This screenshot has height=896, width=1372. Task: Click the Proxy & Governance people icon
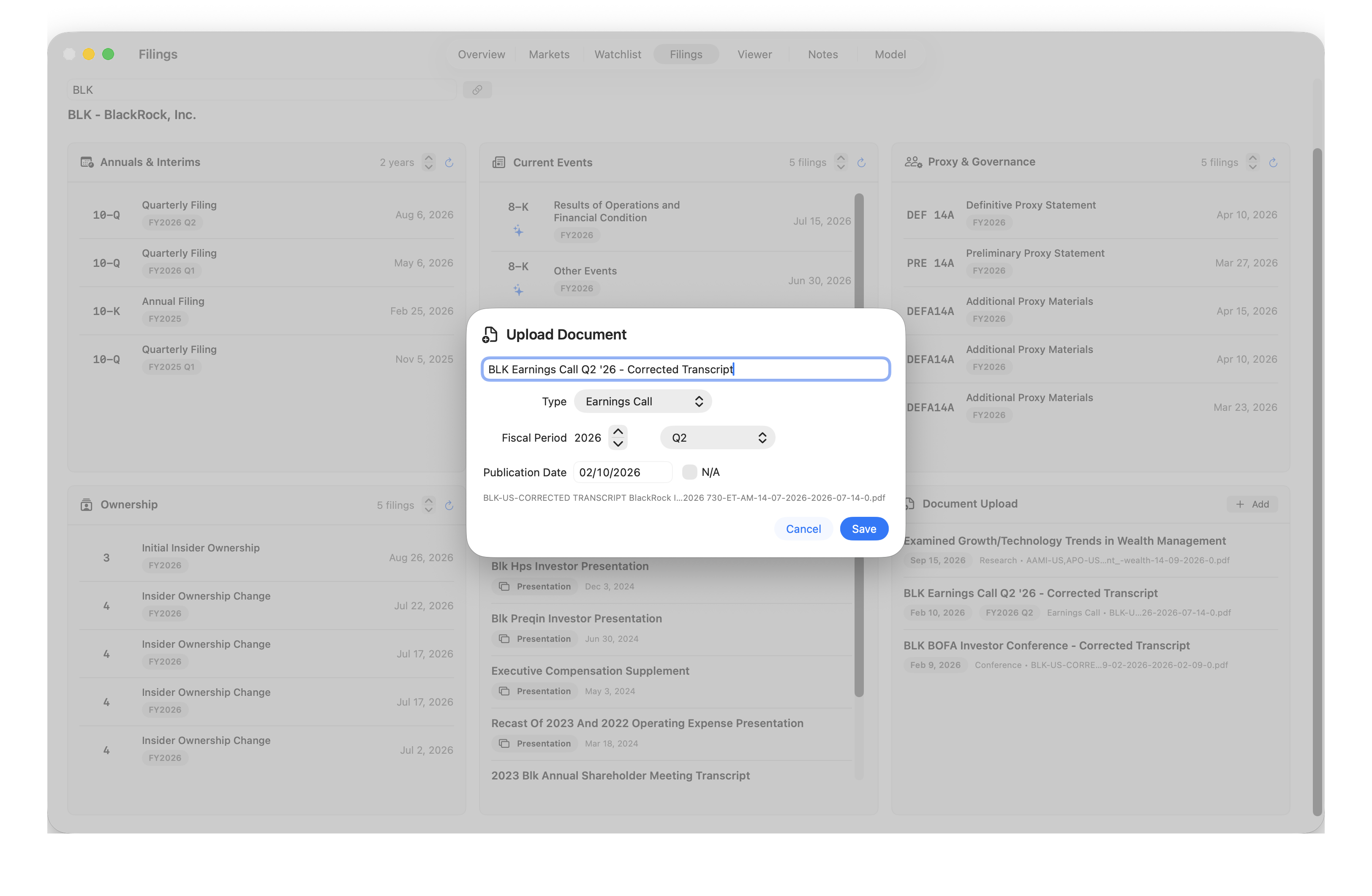coord(913,162)
